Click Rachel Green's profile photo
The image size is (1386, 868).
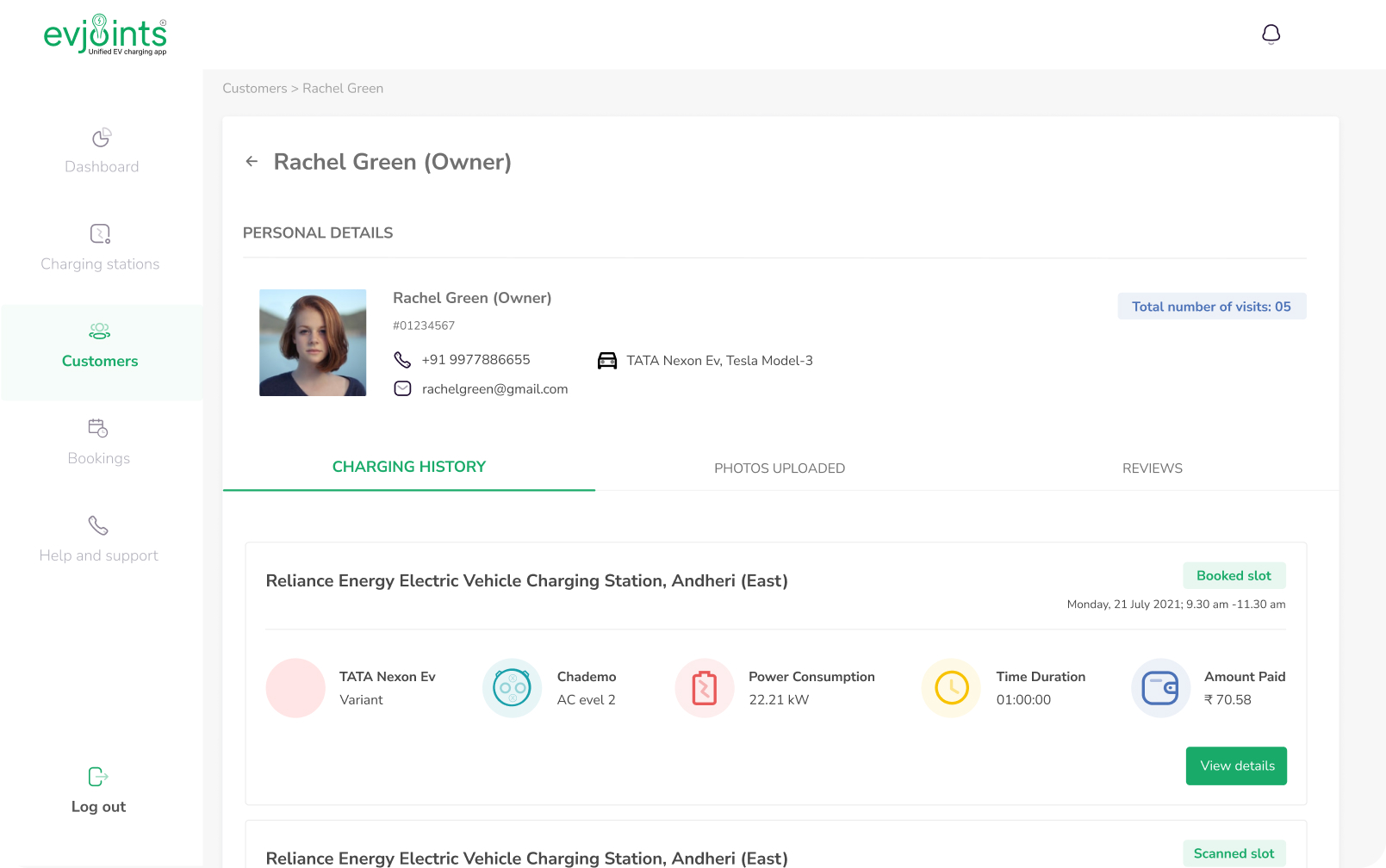[313, 343]
